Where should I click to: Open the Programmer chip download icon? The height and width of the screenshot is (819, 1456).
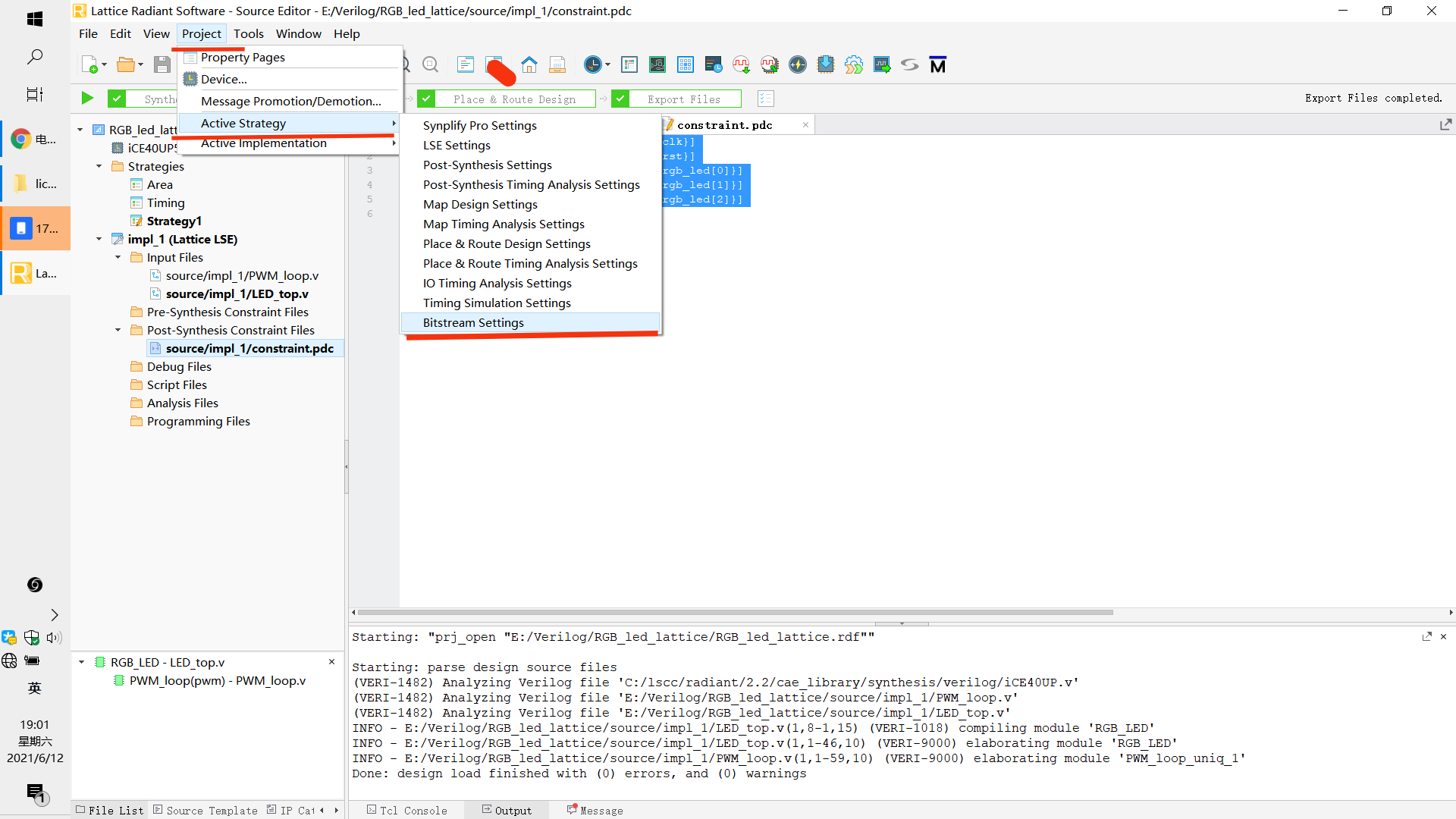click(826, 65)
